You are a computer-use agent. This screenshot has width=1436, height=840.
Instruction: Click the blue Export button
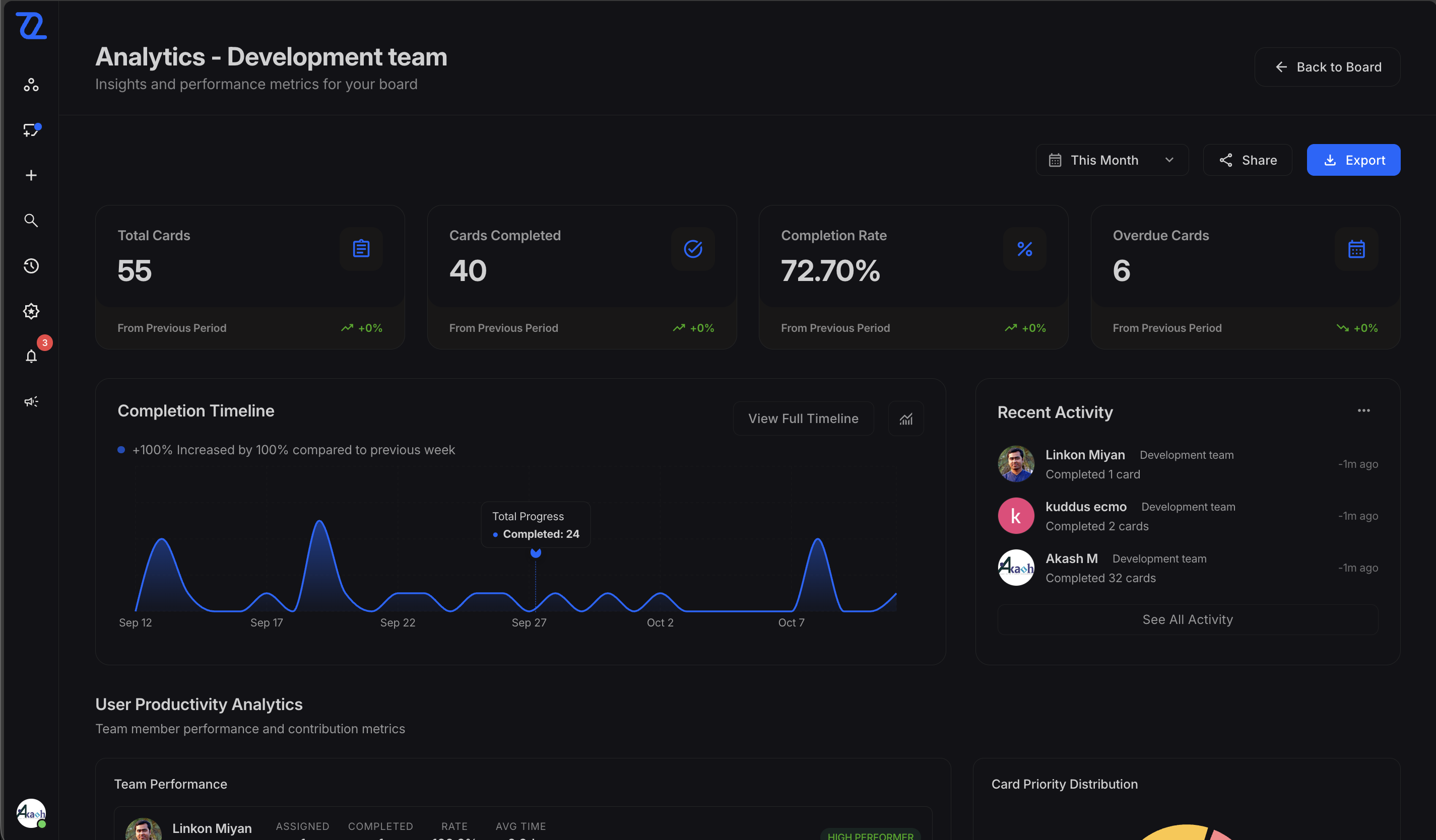click(1353, 160)
